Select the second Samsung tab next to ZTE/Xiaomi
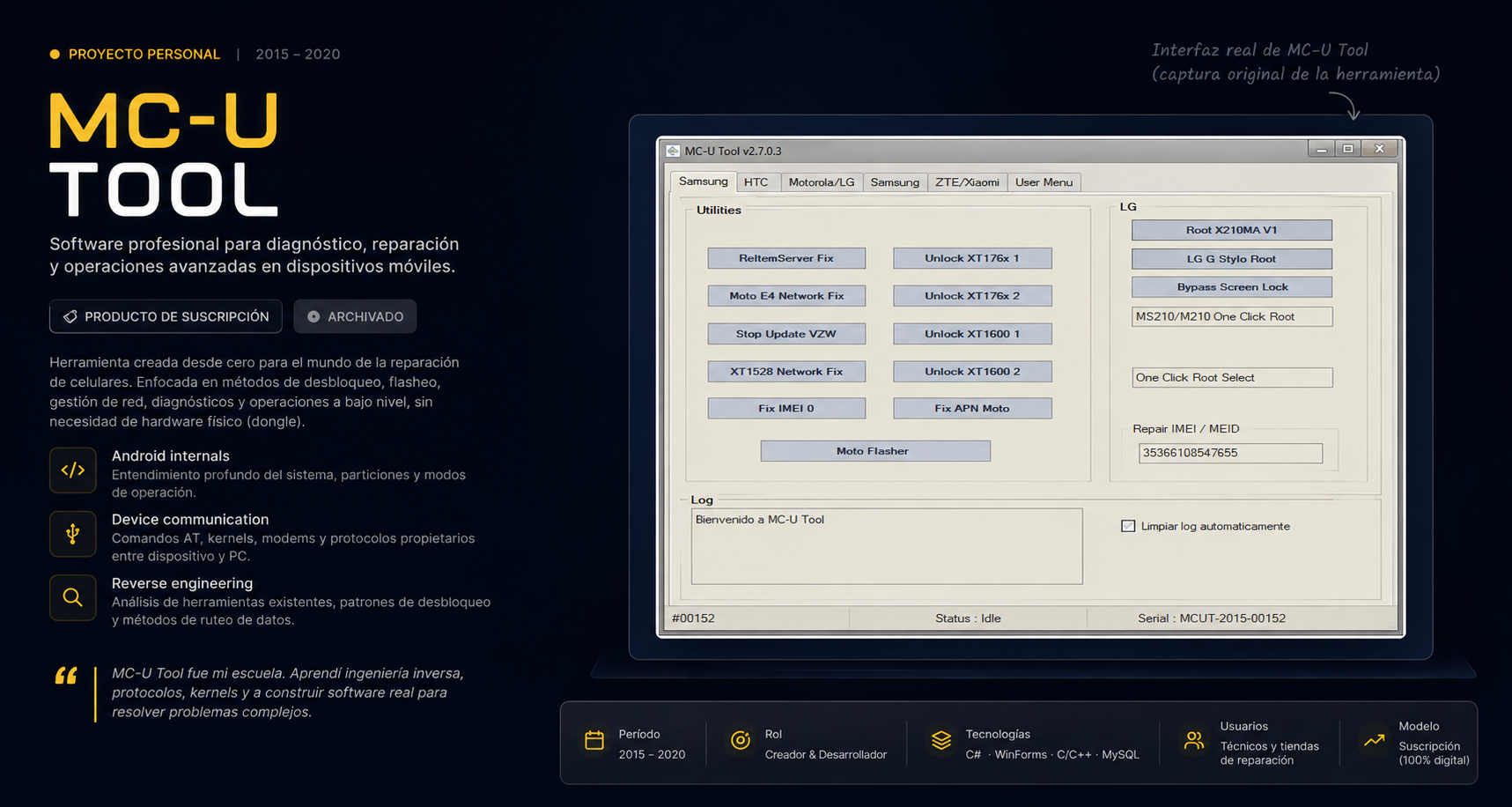 [895, 182]
